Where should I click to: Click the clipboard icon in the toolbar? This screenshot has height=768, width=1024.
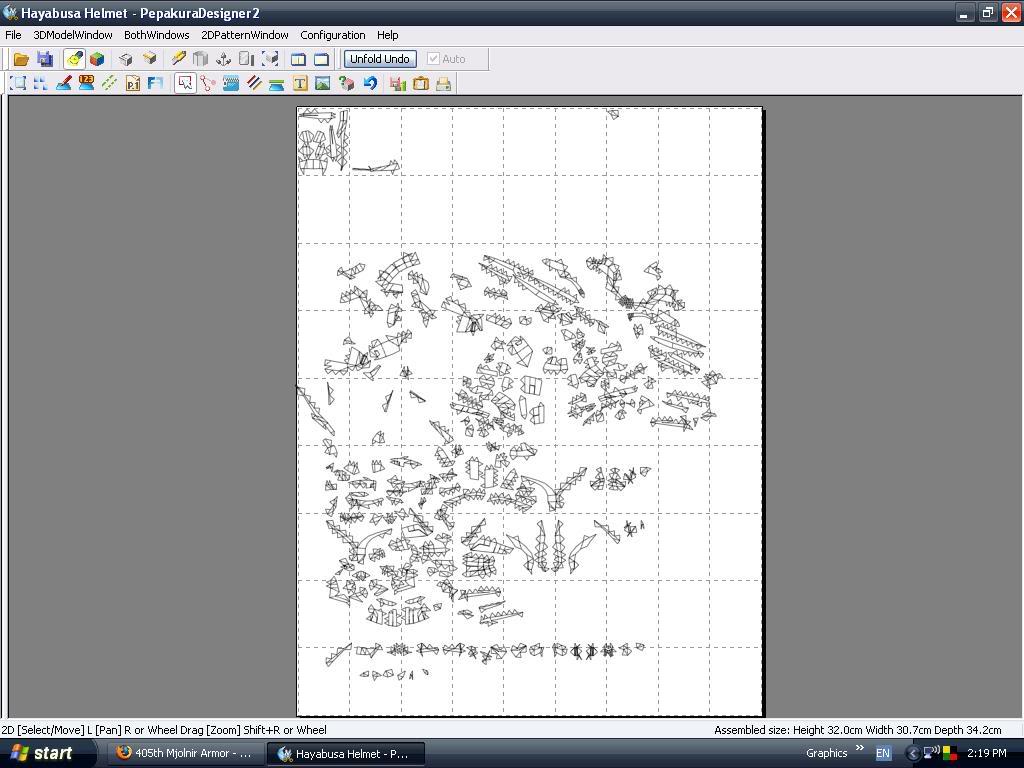pyautogui.click(x=421, y=84)
